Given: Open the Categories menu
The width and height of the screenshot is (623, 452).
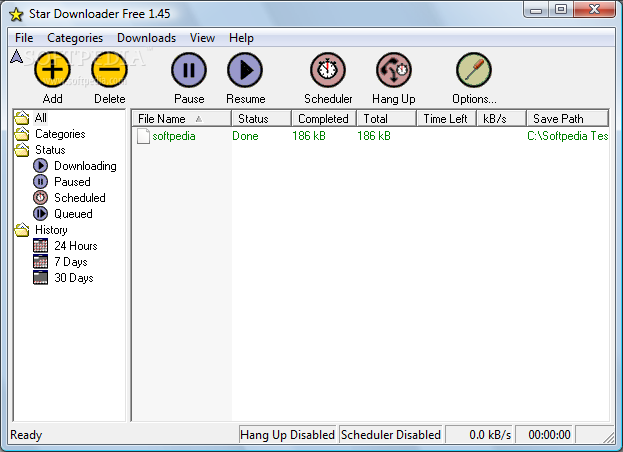Looking at the screenshot, I should pyautogui.click(x=75, y=38).
